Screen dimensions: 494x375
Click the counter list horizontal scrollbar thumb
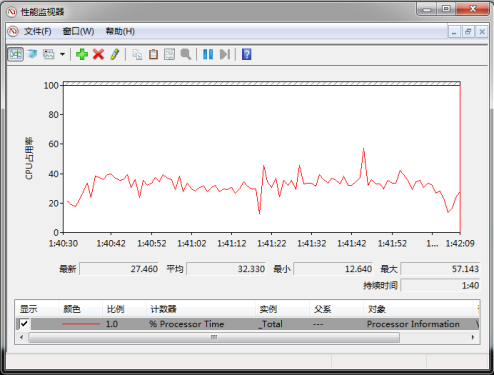pyautogui.click(x=214, y=337)
